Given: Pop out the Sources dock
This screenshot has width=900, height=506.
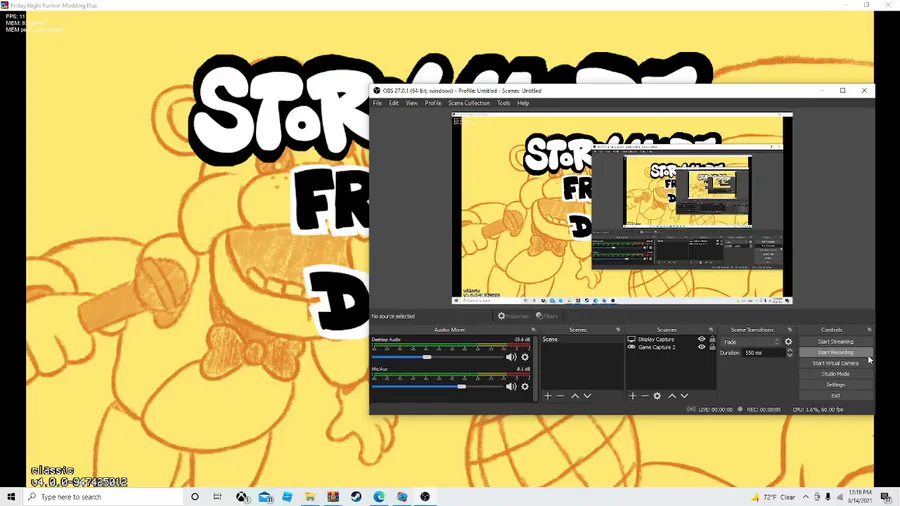Looking at the screenshot, I should [x=711, y=330].
